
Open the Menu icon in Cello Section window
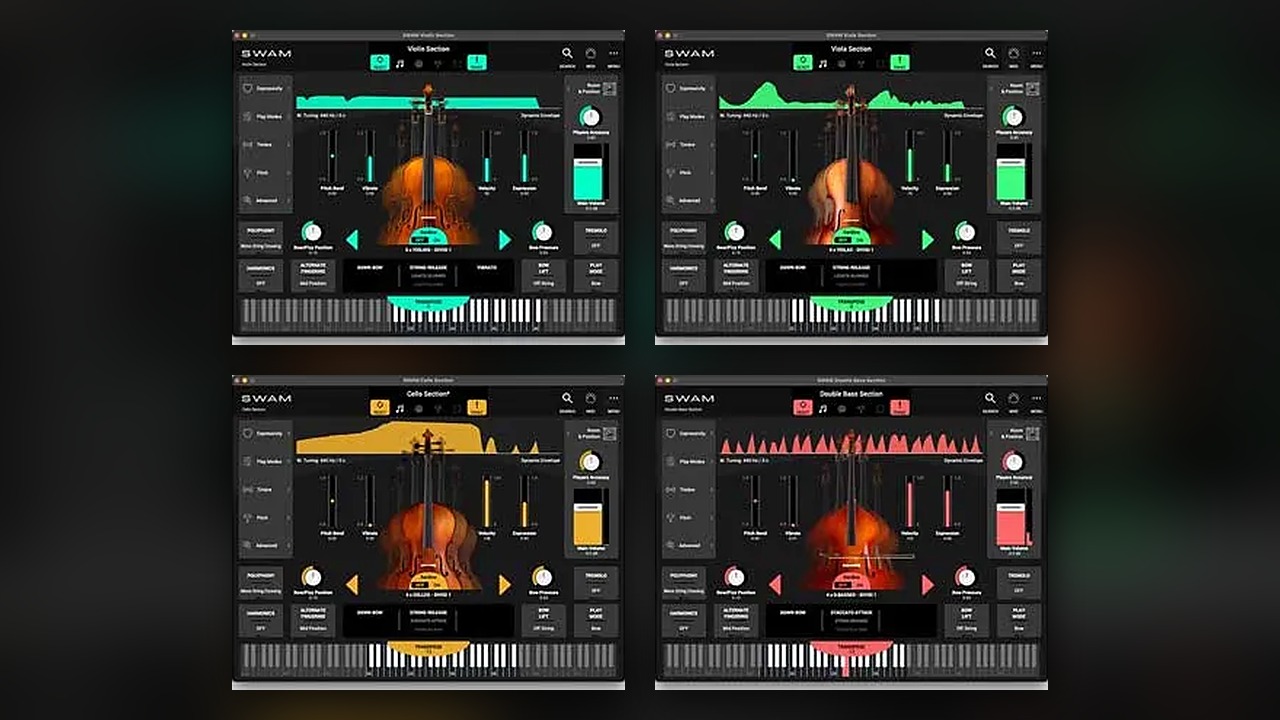point(613,399)
